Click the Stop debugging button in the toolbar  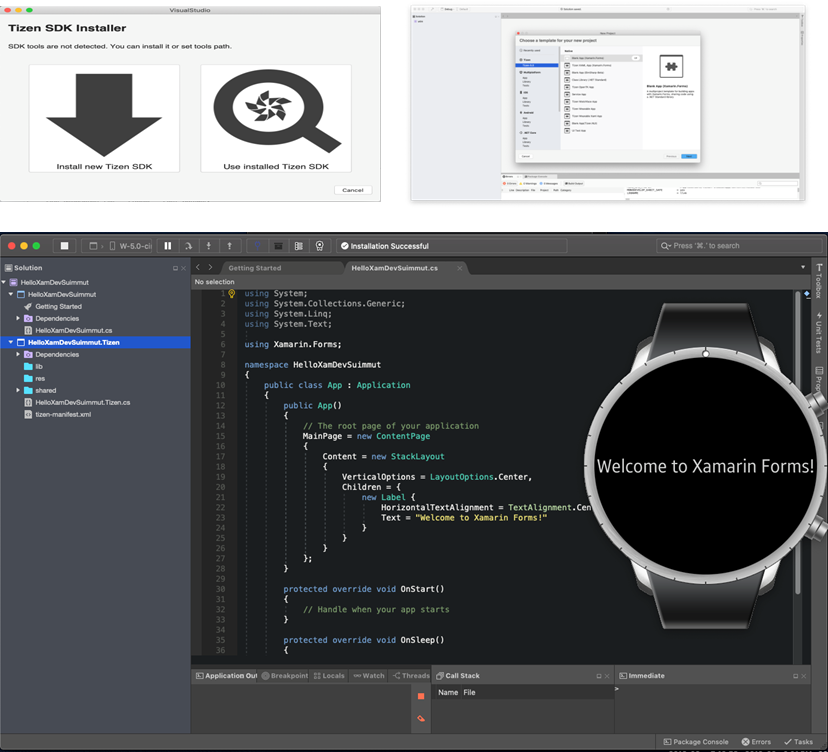(64, 246)
